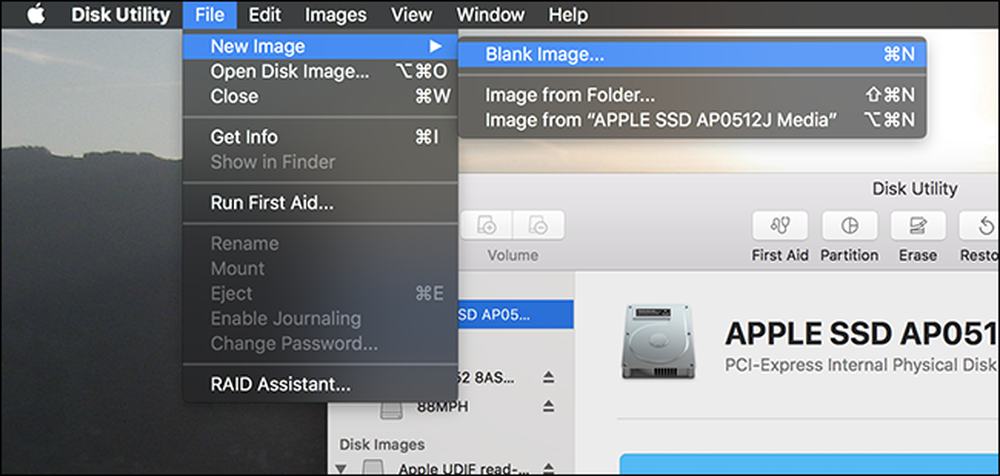Open the Images menu
The image size is (1000, 476).
point(335,15)
